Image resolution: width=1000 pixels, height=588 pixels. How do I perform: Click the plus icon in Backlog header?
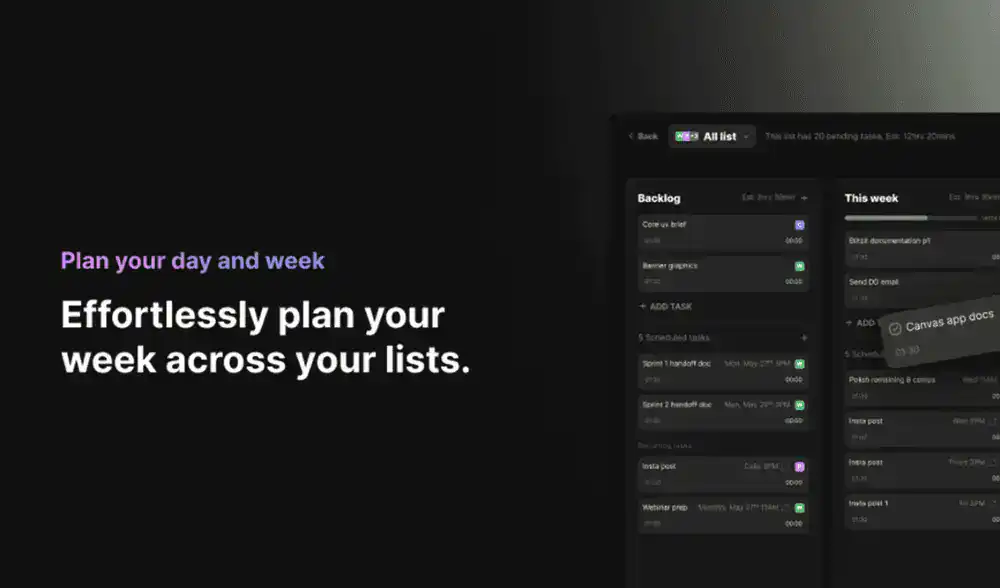[804, 198]
